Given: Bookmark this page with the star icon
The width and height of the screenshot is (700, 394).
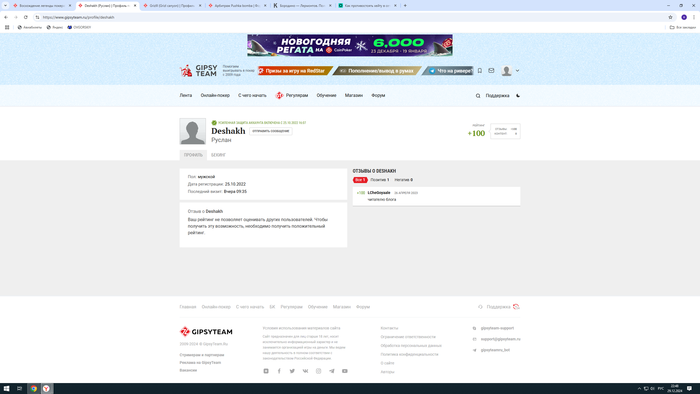Looking at the screenshot, I should coord(670,17).
